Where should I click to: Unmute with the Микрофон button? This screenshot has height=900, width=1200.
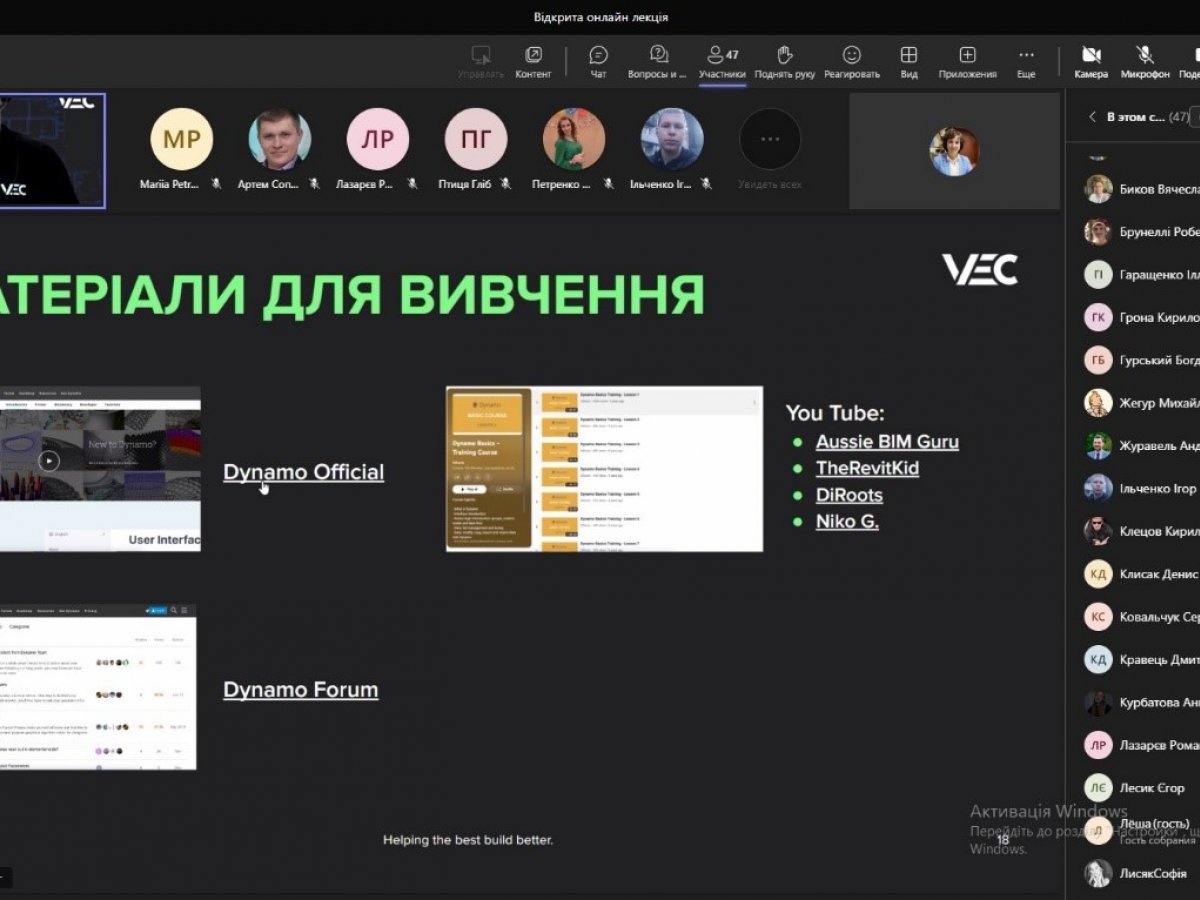pyautogui.click(x=1145, y=61)
